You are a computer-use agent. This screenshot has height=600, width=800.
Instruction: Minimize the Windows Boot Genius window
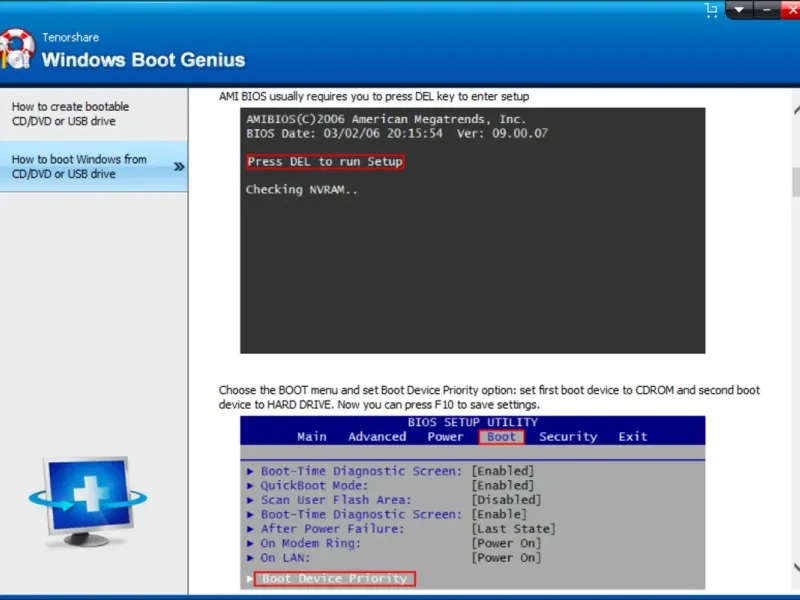766,10
